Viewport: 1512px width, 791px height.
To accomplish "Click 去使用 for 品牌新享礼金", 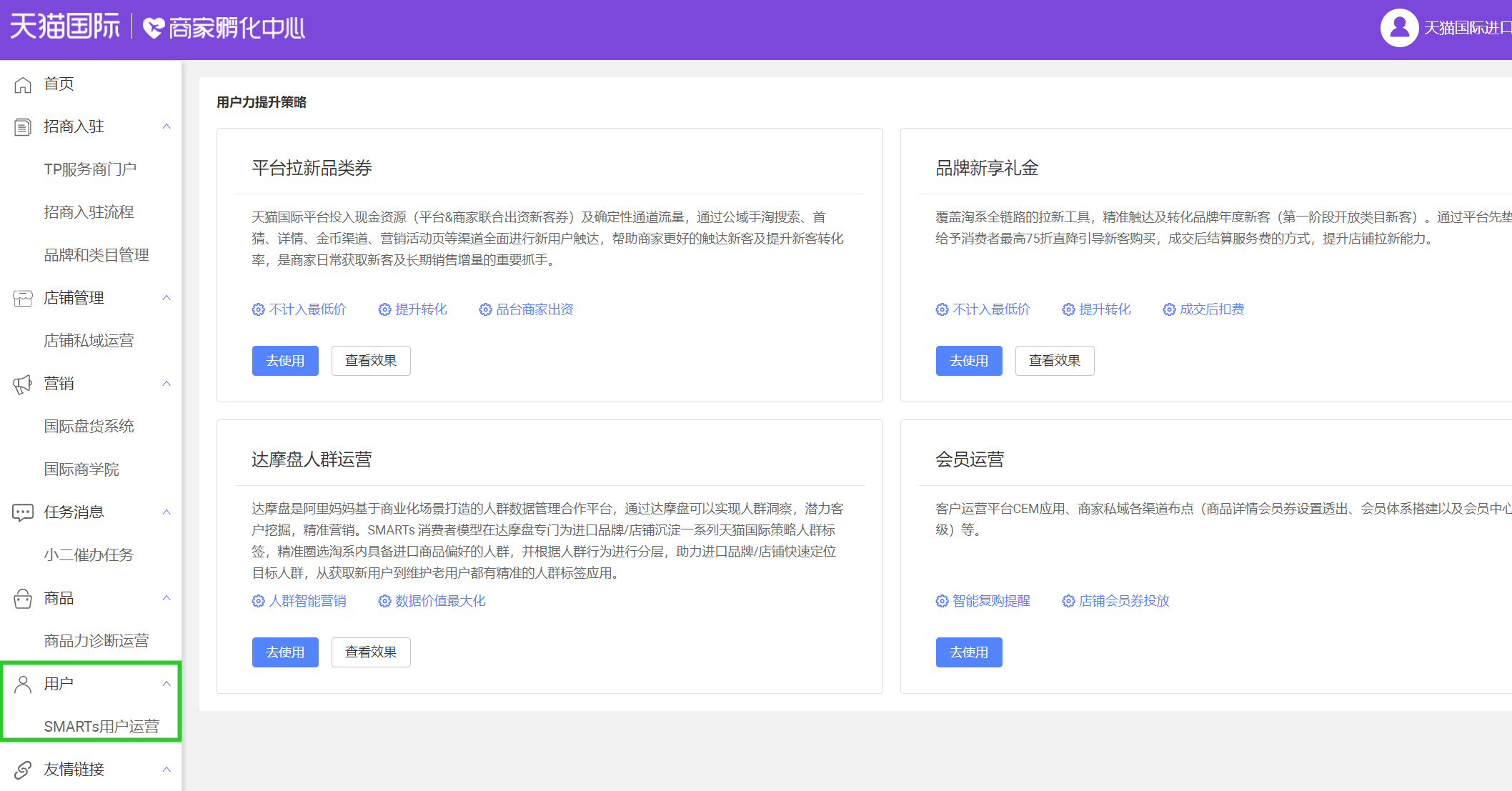I will coord(969,361).
